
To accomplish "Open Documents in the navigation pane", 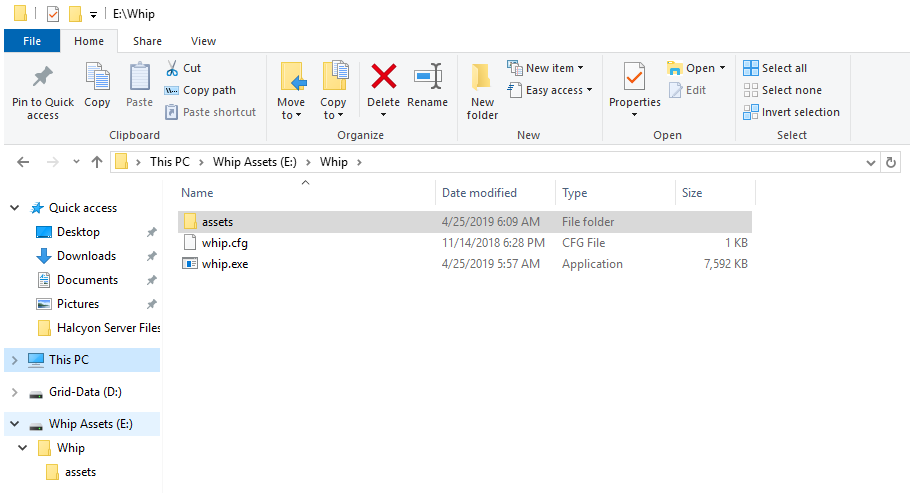I will tap(87, 280).
